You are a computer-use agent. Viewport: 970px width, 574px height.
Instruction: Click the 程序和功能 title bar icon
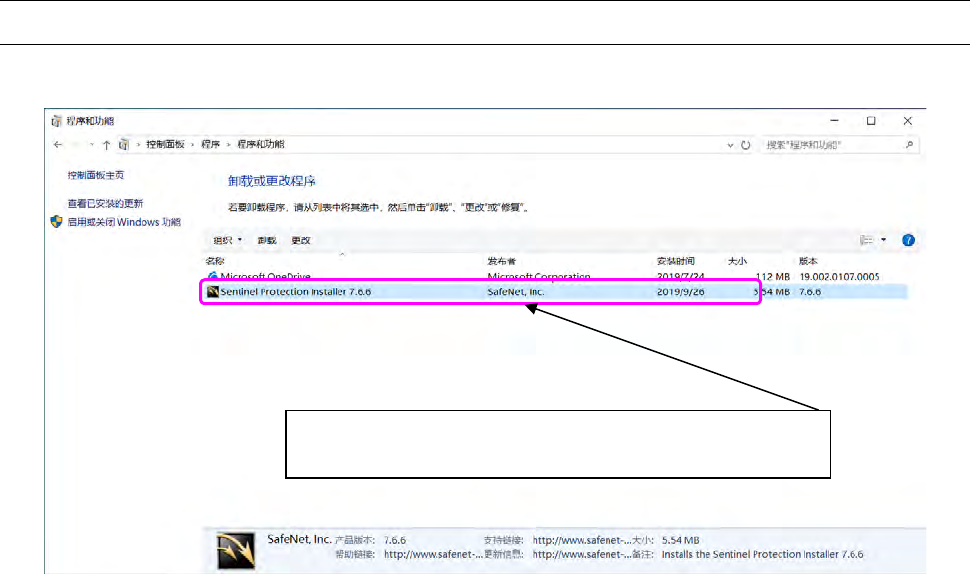pos(56,121)
